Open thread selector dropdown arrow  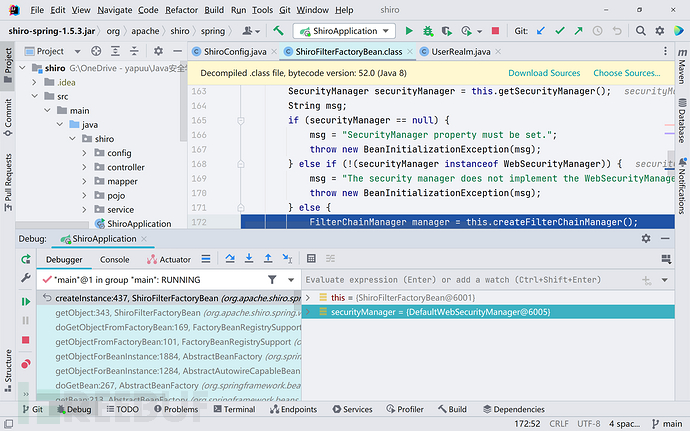click(291, 280)
